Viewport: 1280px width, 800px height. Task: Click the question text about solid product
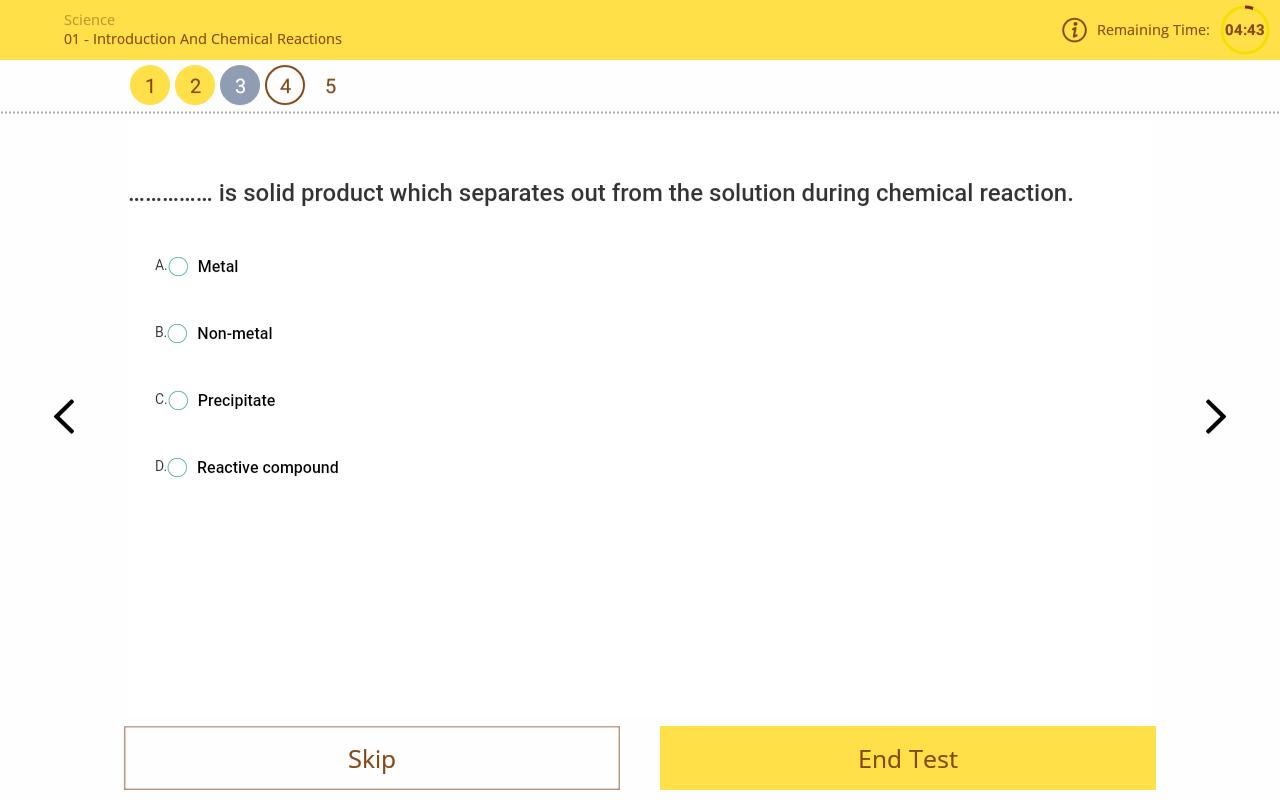tap(601, 193)
